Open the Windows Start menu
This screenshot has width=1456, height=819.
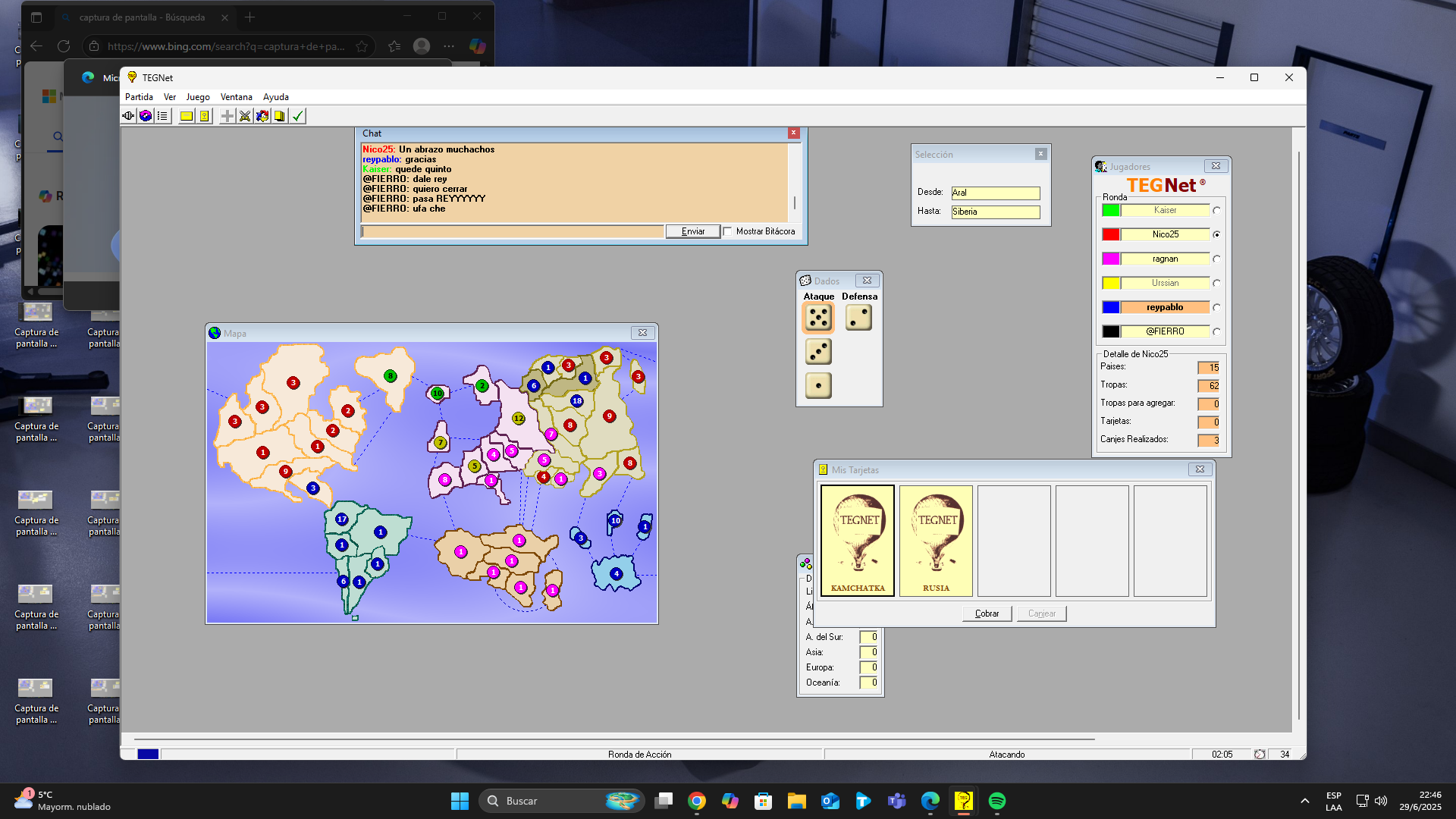(x=460, y=801)
